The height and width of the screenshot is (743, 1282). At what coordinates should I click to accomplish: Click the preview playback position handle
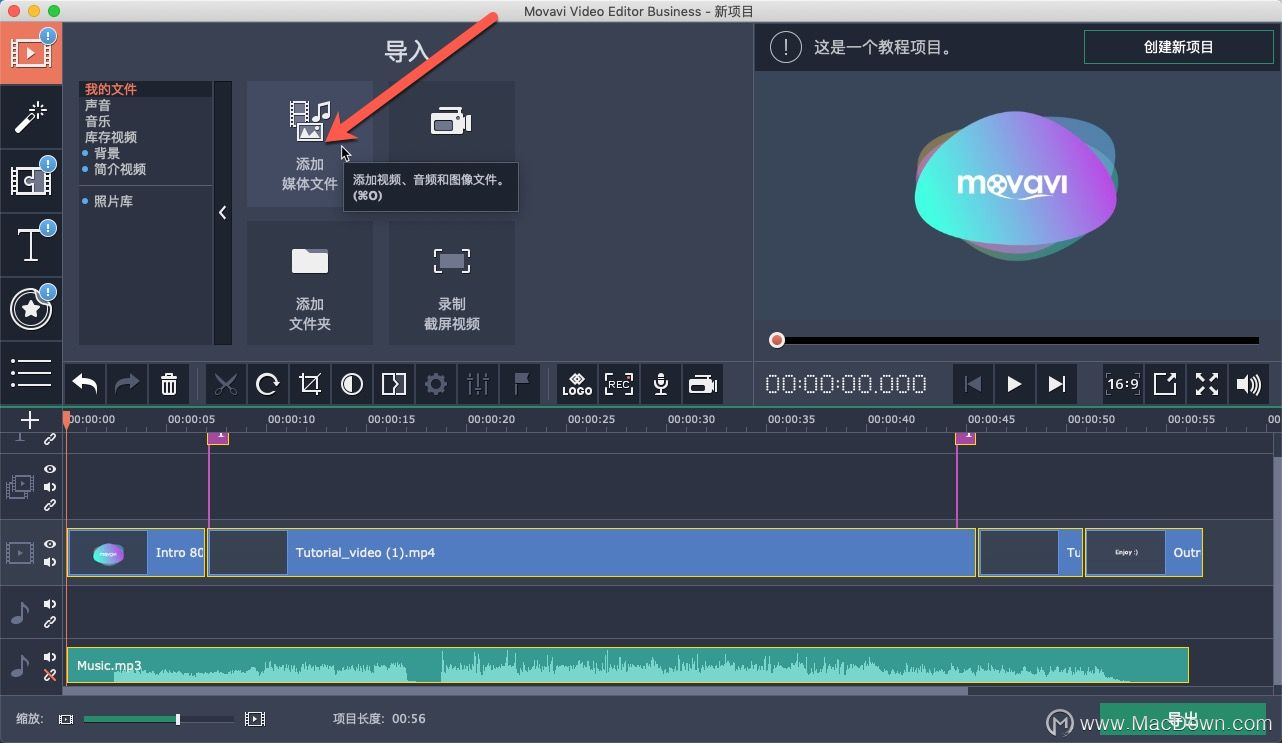point(777,340)
